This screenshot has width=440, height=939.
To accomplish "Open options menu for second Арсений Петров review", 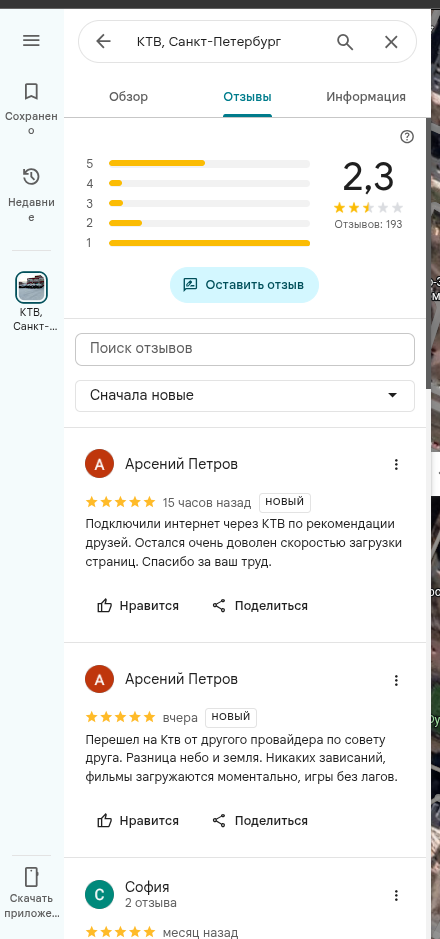I will click(x=396, y=680).
